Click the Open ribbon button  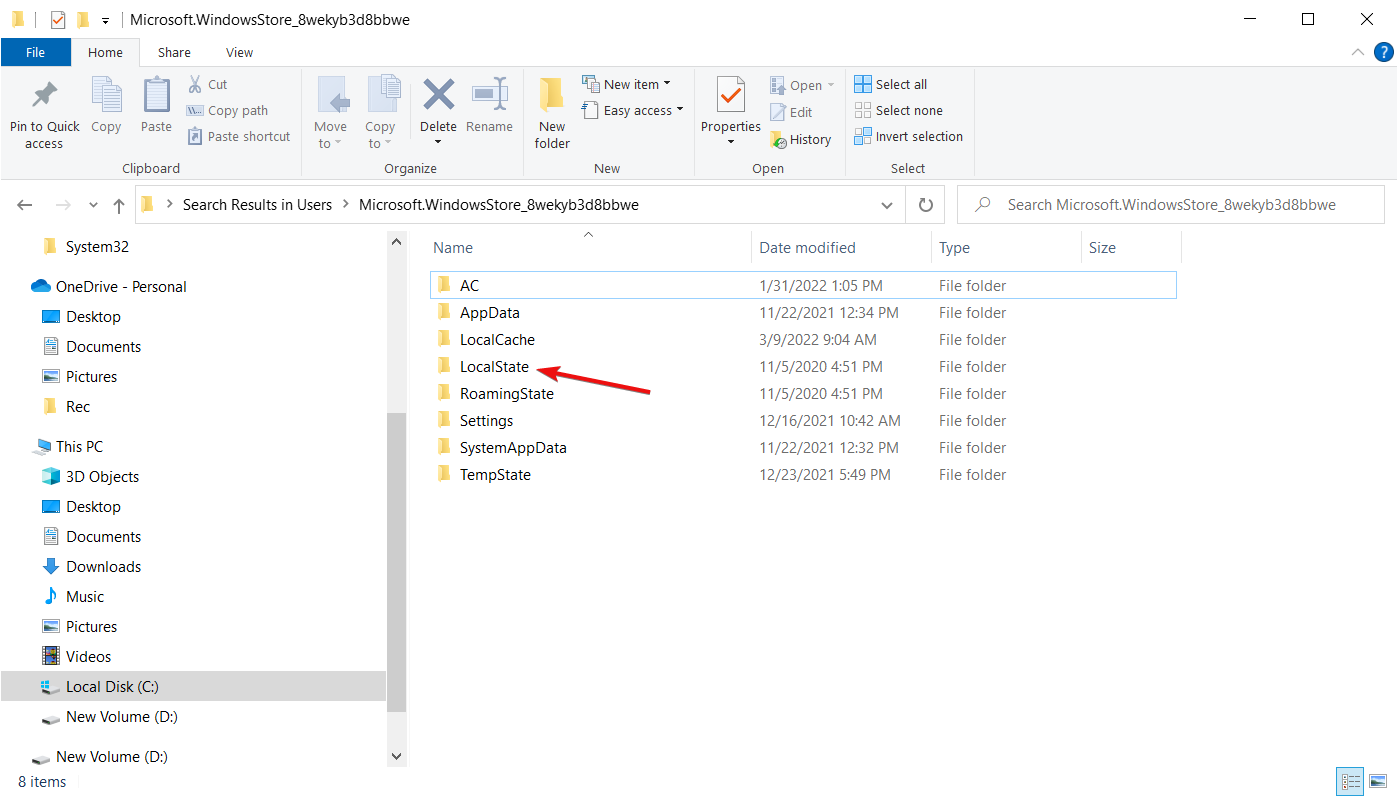click(802, 85)
